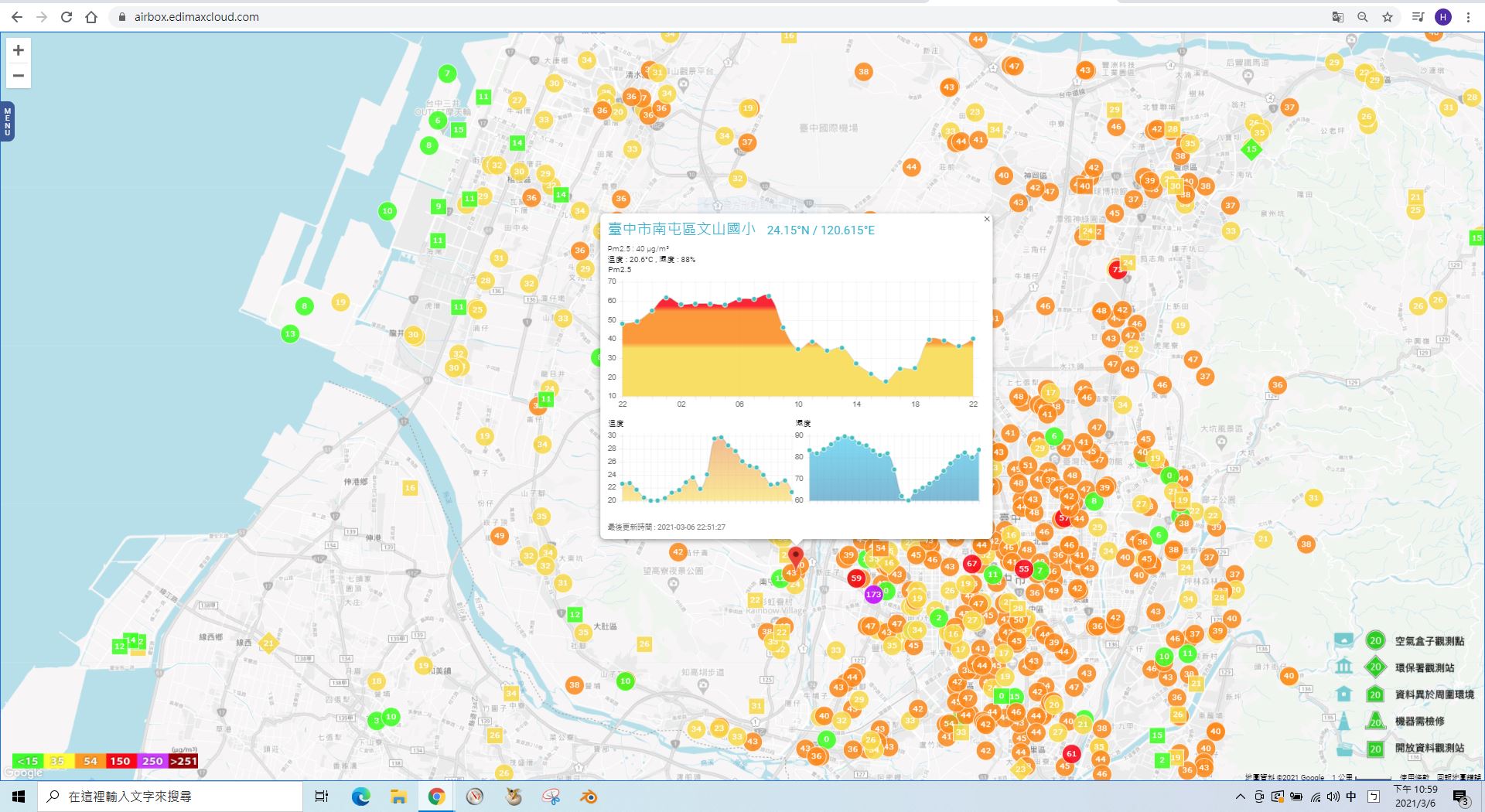Focus the airbox.edimaxcloud.com address bar

click(196, 17)
